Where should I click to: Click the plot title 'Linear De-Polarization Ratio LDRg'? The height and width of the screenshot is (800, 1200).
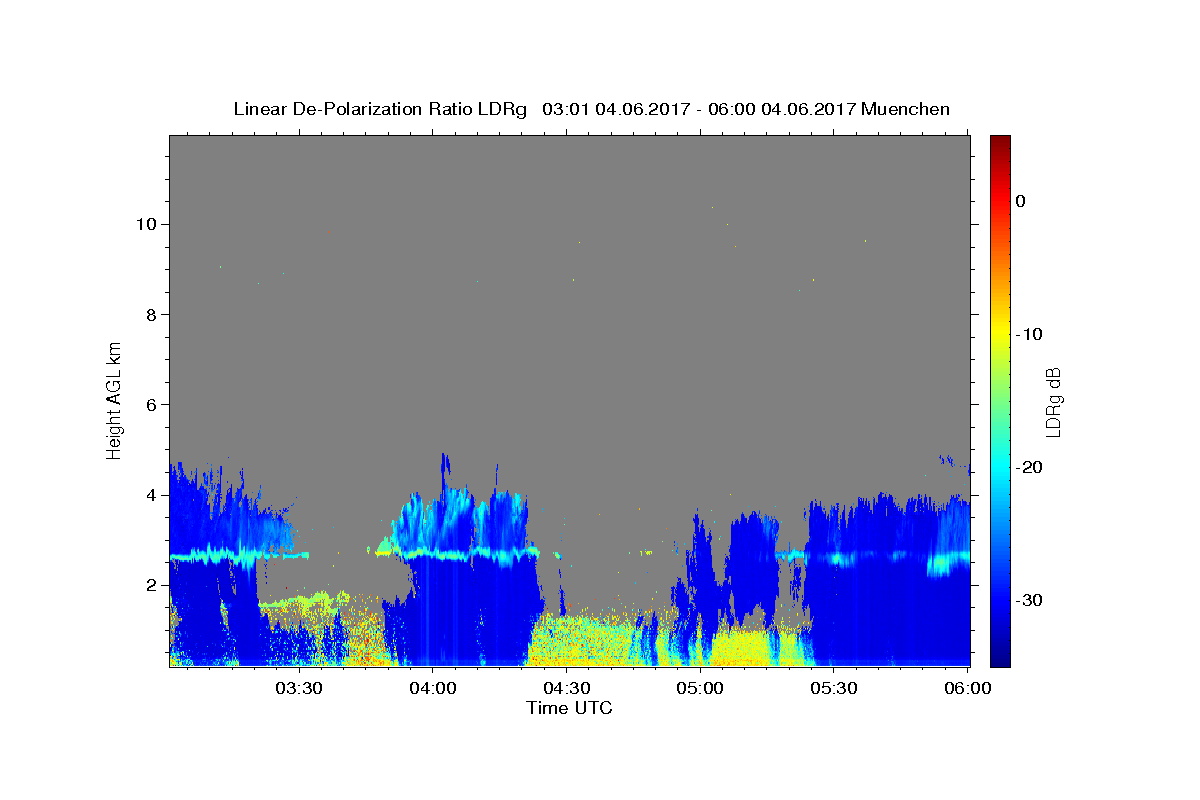(379, 109)
